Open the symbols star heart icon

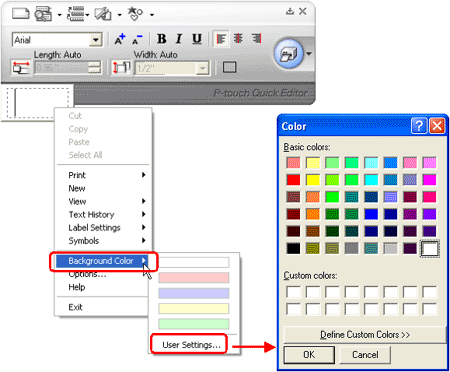(x=135, y=13)
